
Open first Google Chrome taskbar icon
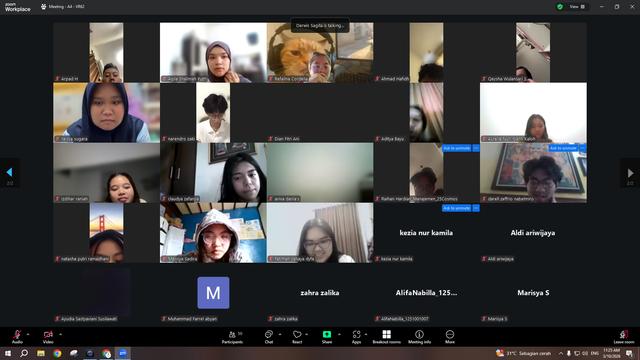pyautogui.click(x=57, y=353)
